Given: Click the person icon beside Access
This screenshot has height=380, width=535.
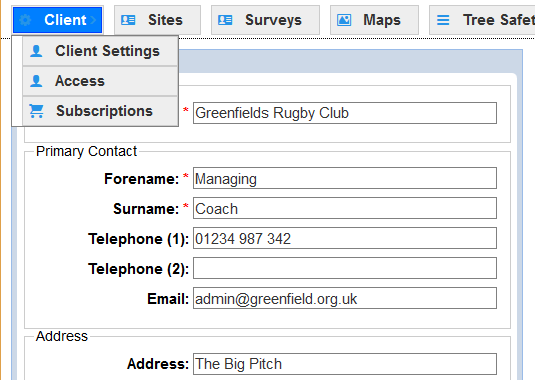Looking at the screenshot, I should [x=36, y=81].
